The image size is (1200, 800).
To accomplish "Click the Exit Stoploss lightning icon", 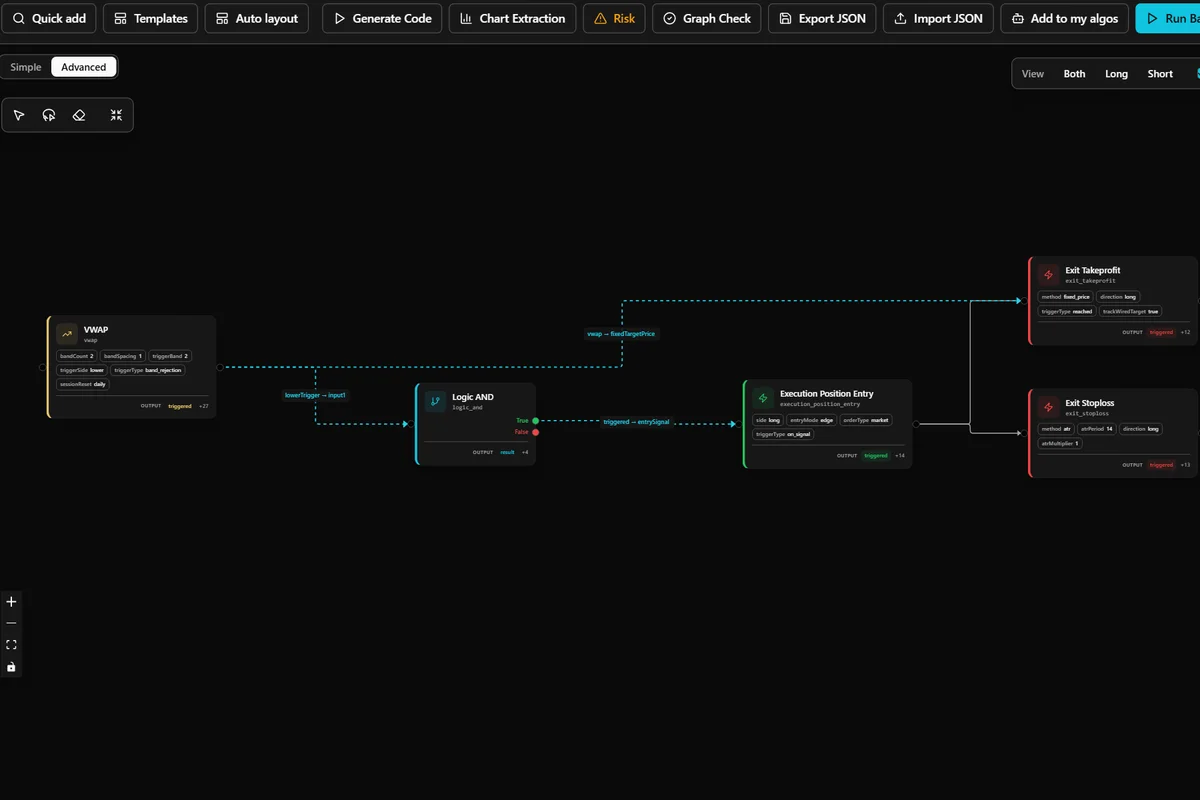I will pos(1048,407).
